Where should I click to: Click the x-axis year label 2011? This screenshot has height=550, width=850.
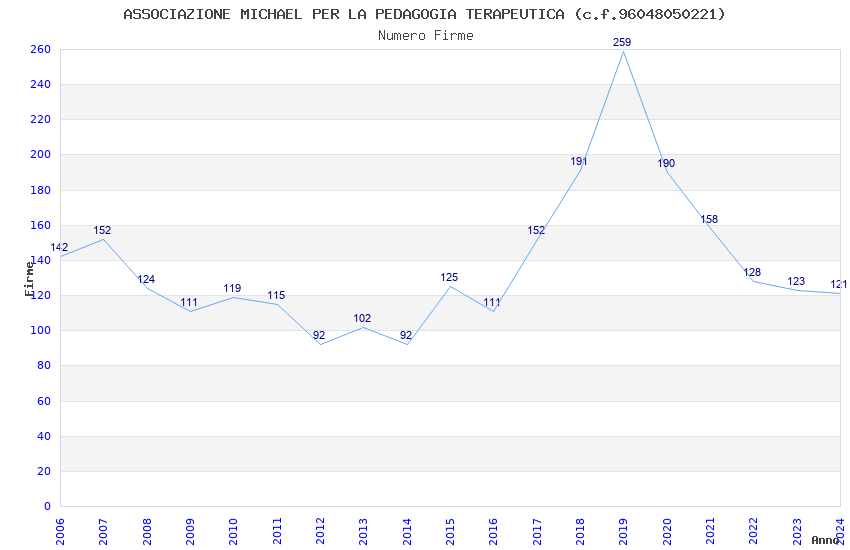tap(276, 532)
